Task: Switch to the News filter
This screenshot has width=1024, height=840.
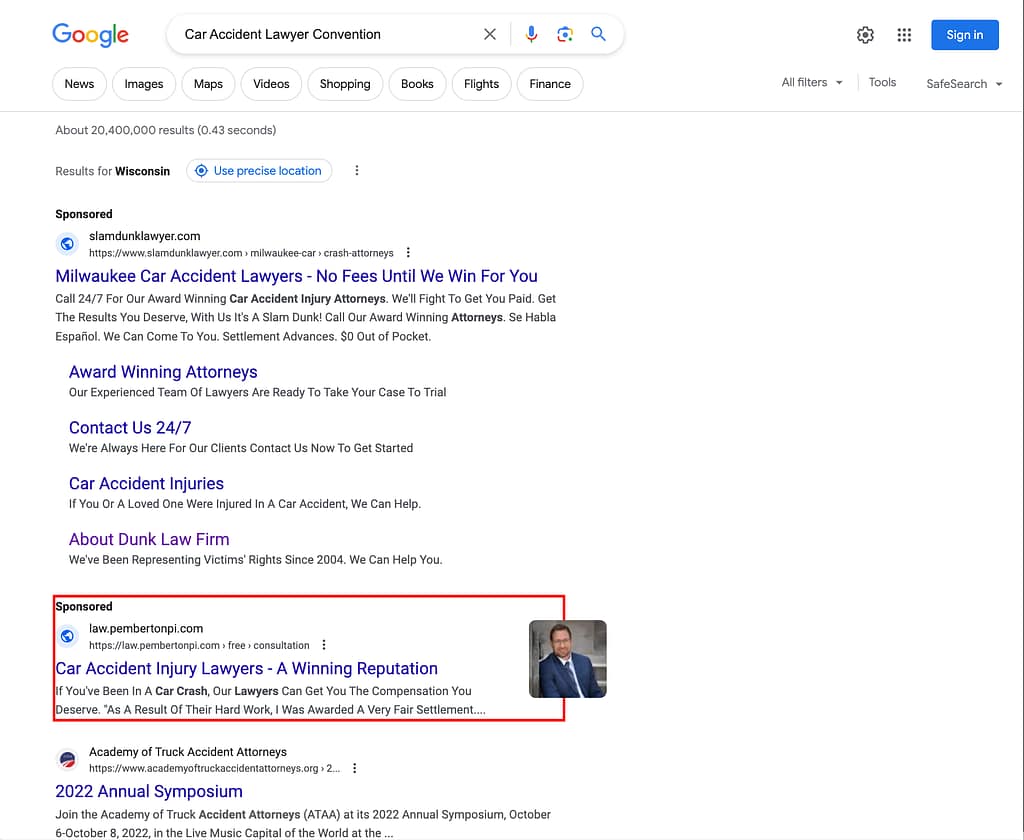Action: pos(79,84)
